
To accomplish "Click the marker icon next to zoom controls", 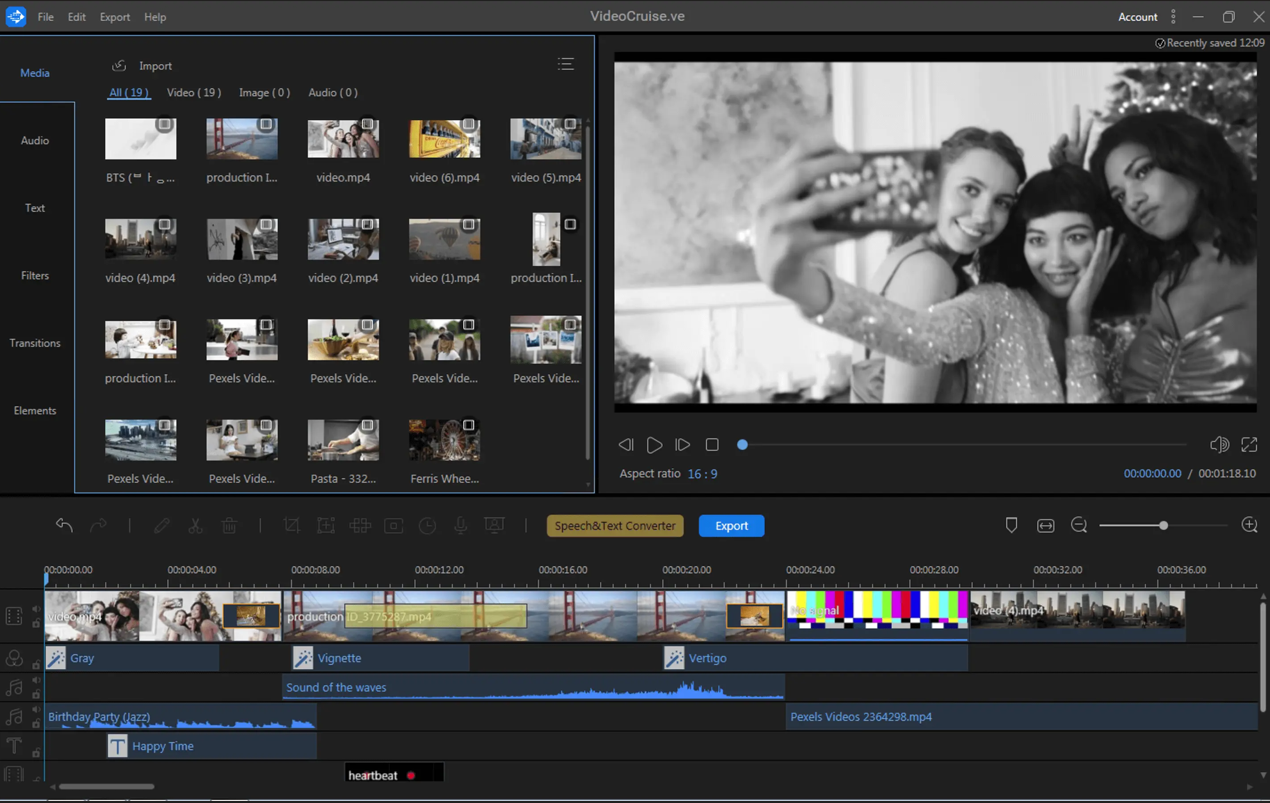I will point(1011,526).
